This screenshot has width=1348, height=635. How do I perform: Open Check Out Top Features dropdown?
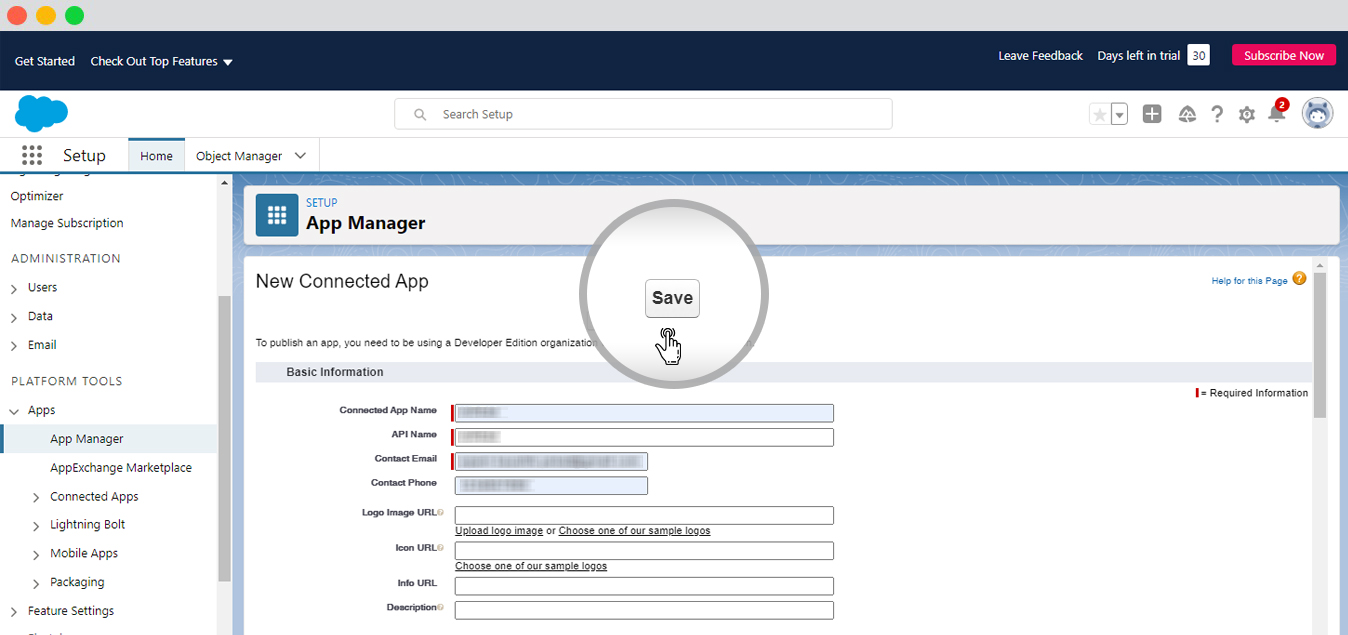[x=161, y=61]
